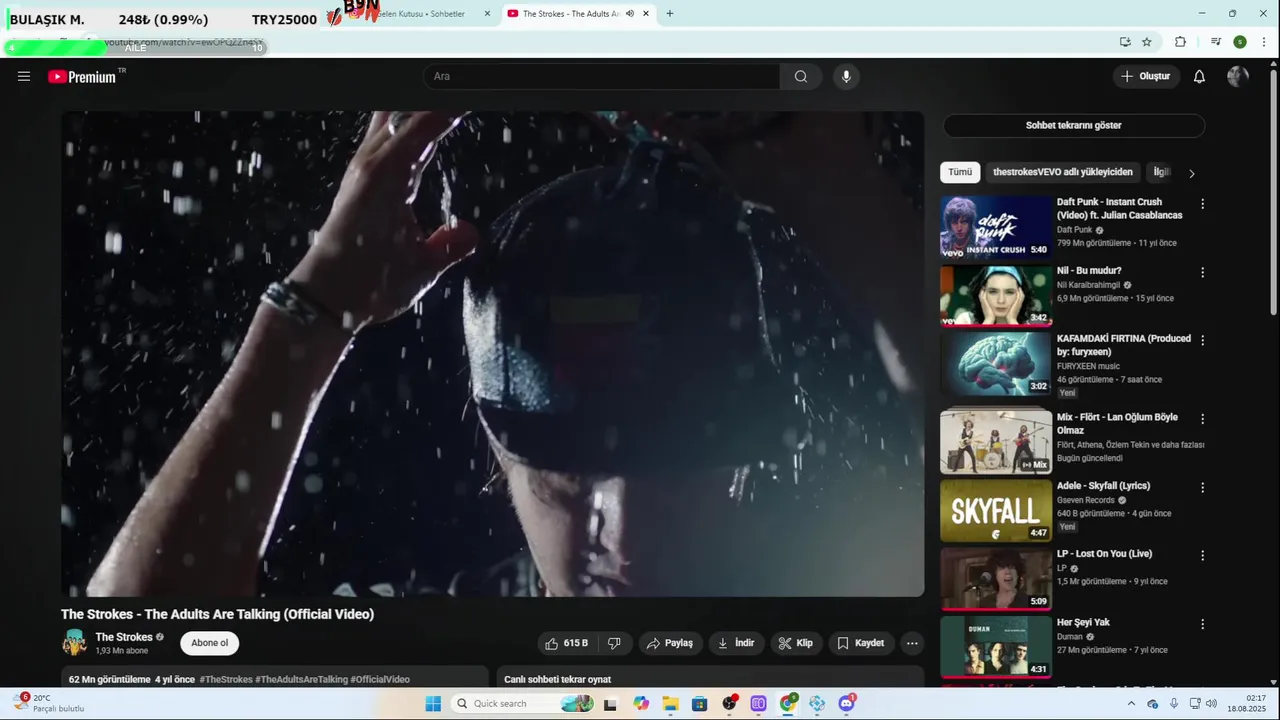The height and width of the screenshot is (720, 1280).
Task: Dislike the video with thumbs-down
Action: pyautogui.click(x=615, y=643)
